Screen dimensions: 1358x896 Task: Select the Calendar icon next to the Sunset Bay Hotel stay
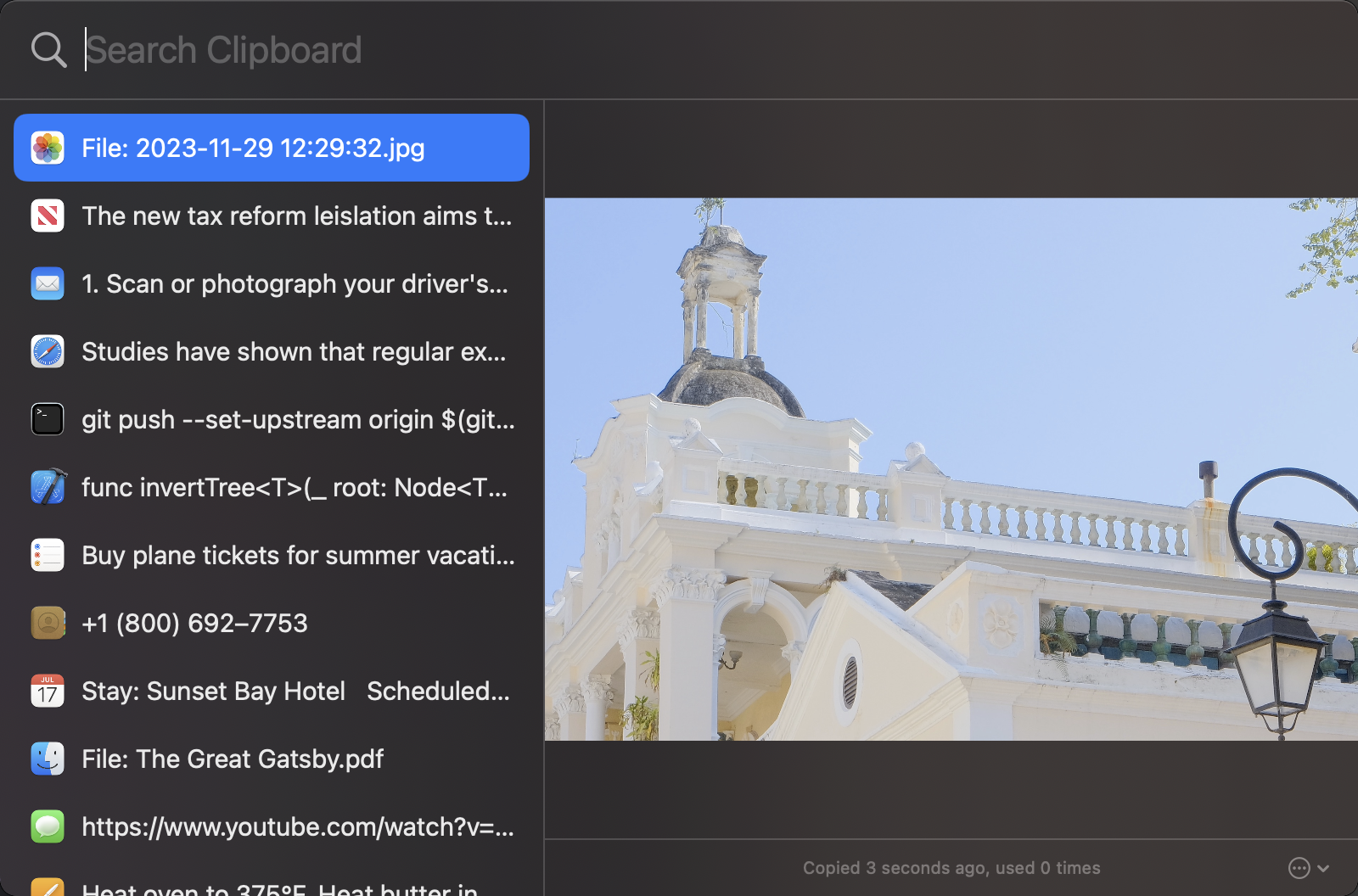pyautogui.click(x=48, y=691)
